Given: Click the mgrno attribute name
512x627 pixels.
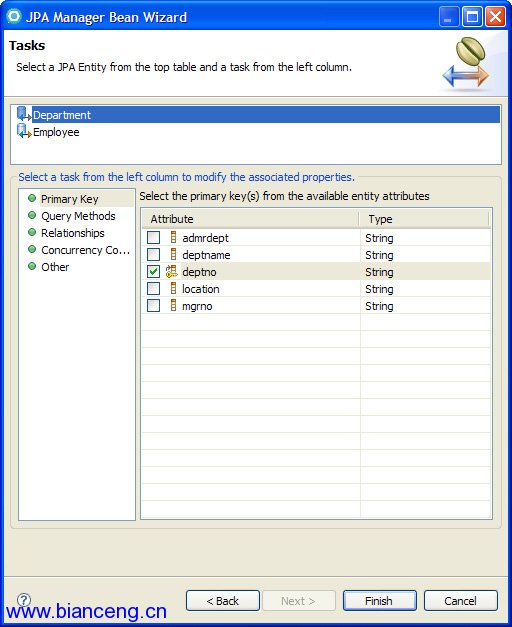Looking at the screenshot, I should 197,306.
